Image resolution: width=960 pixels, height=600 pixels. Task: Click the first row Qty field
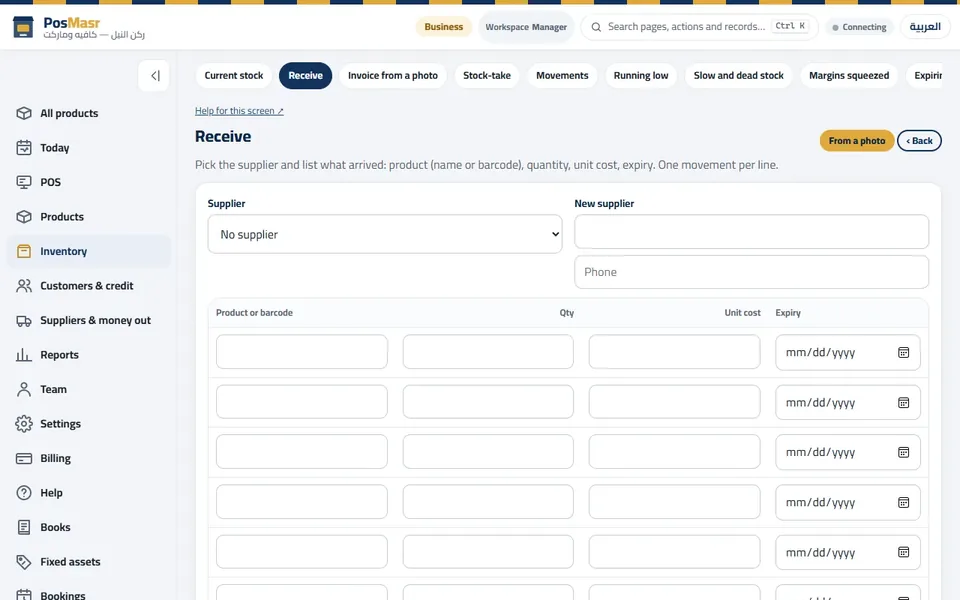pyautogui.click(x=488, y=352)
